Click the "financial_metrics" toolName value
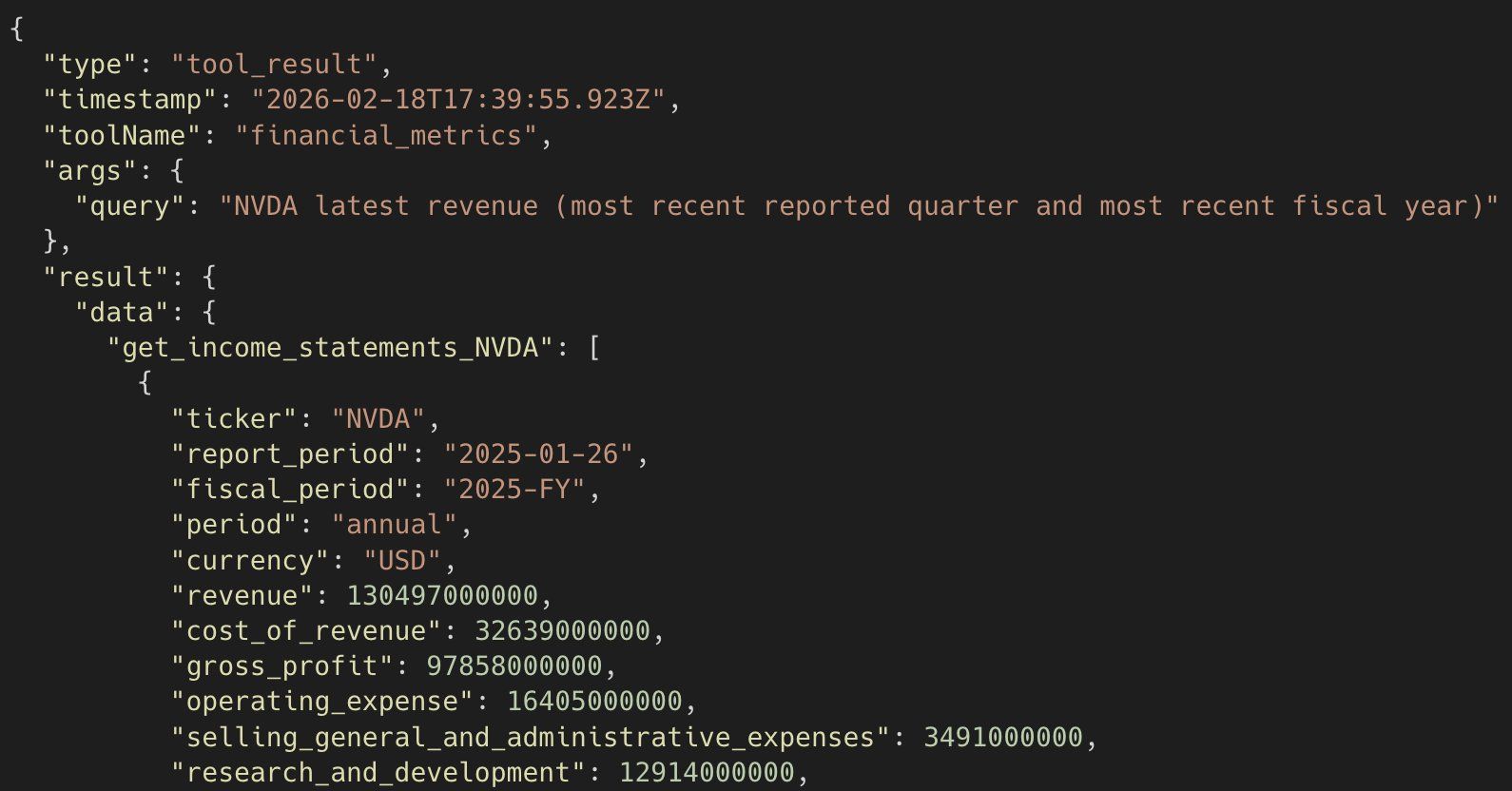This screenshot has height=791, width=1512. coord(385,136)
